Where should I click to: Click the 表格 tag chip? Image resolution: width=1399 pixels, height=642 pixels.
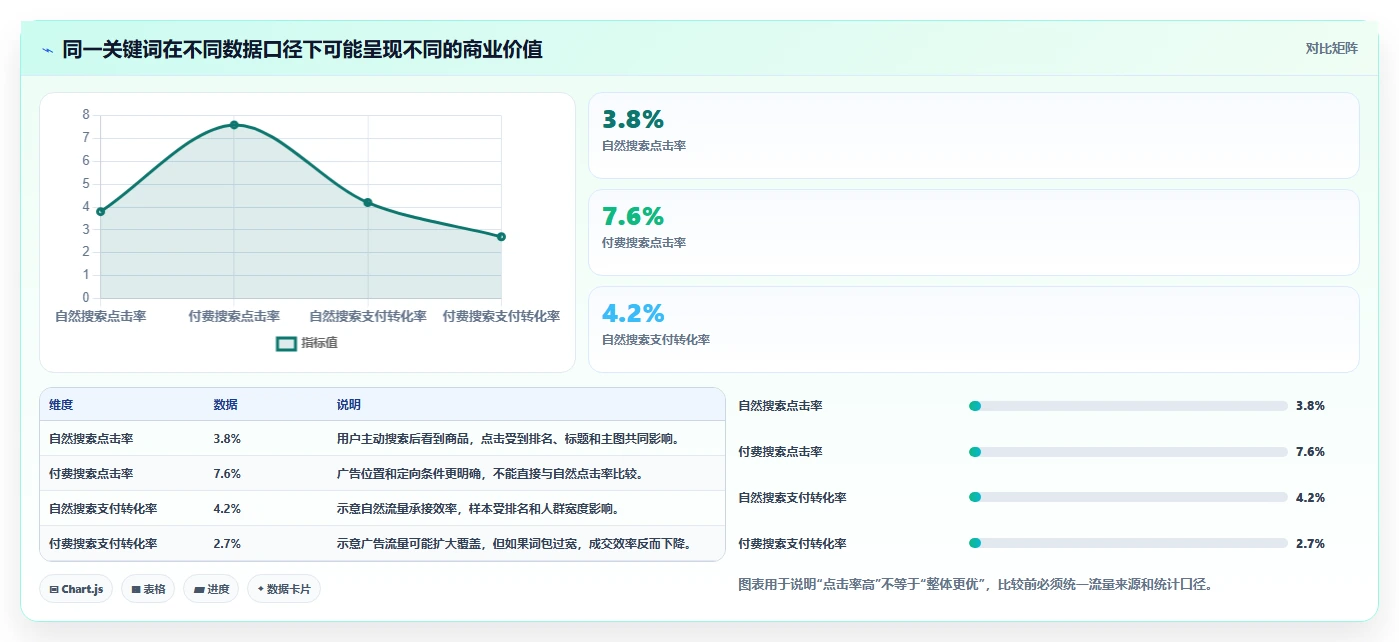pyautogui.click(x=149, y=589)
